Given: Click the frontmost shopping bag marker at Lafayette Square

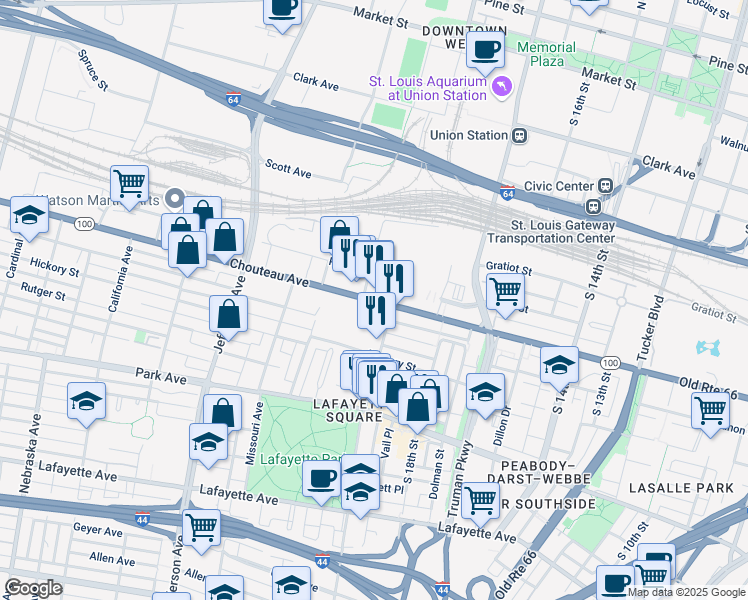Looking at the screenshot, I should pyautogui.click(x=418, y=407).
